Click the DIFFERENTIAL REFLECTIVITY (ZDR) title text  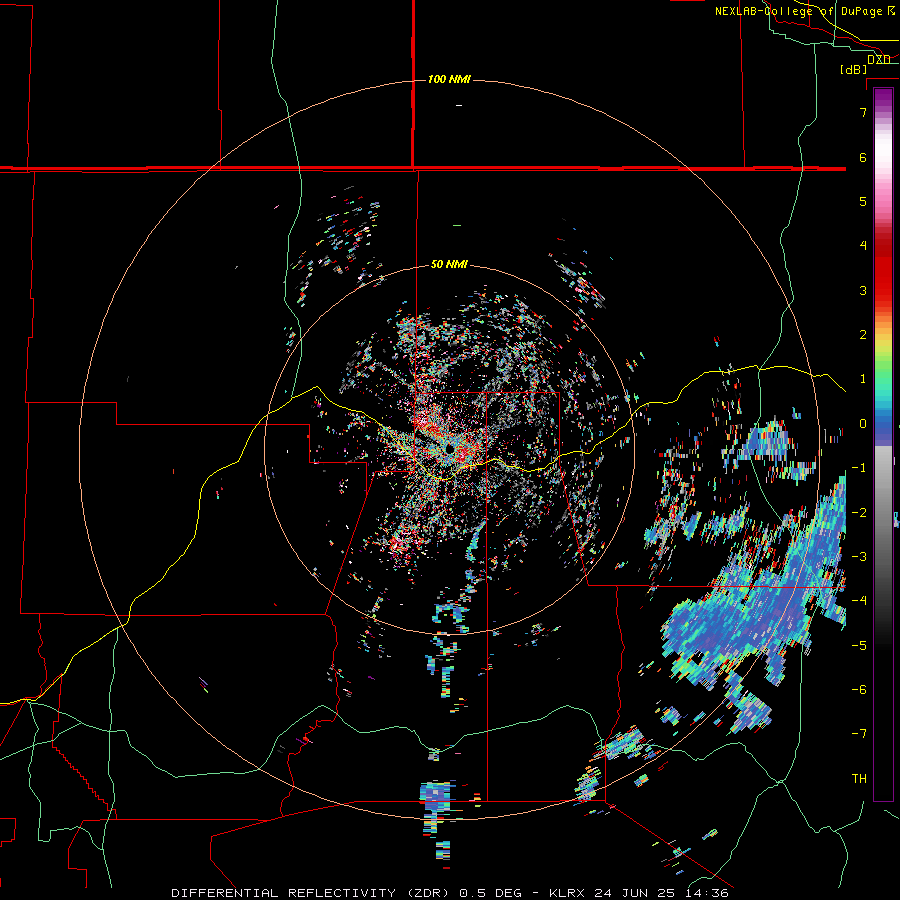(x=313, y=893)
